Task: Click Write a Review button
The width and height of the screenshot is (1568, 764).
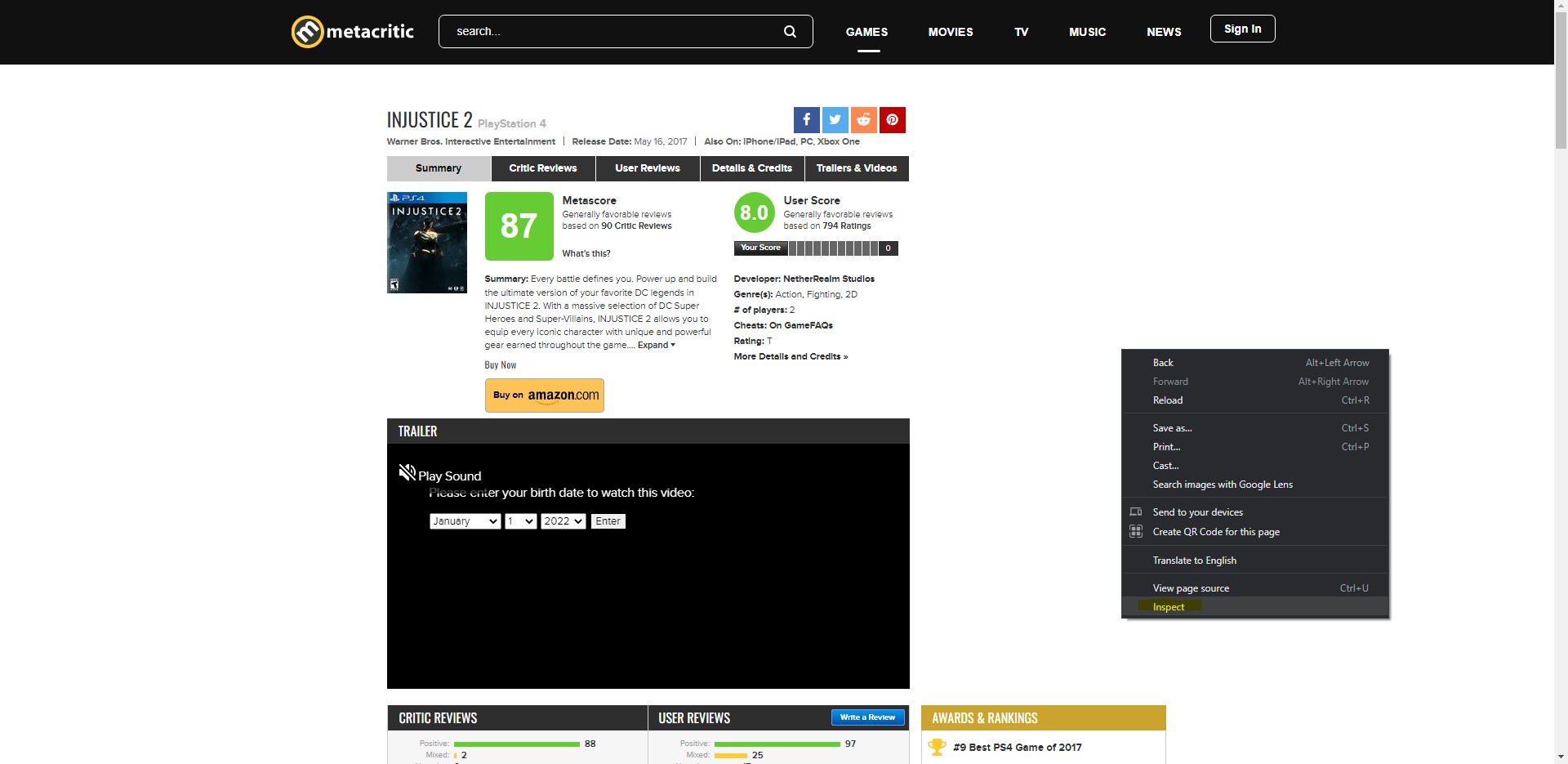Action: point(867,717)
